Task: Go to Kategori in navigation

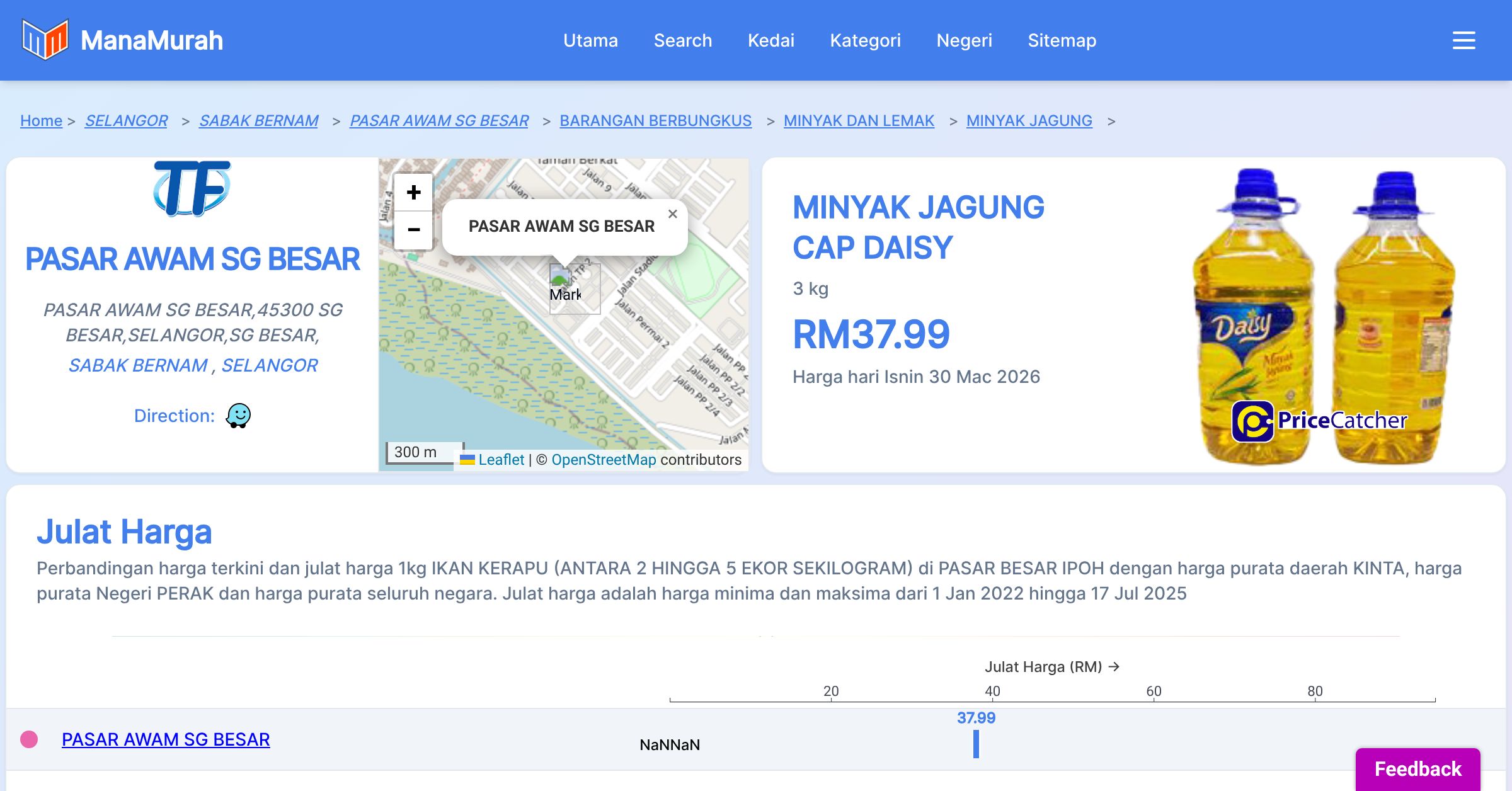Action: 865,40
